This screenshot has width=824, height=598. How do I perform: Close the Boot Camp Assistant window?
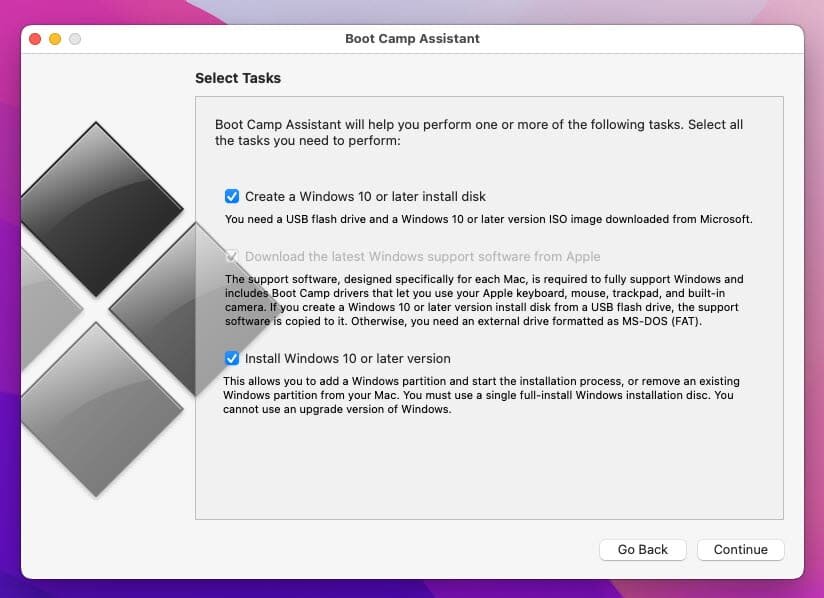(35, 39)
